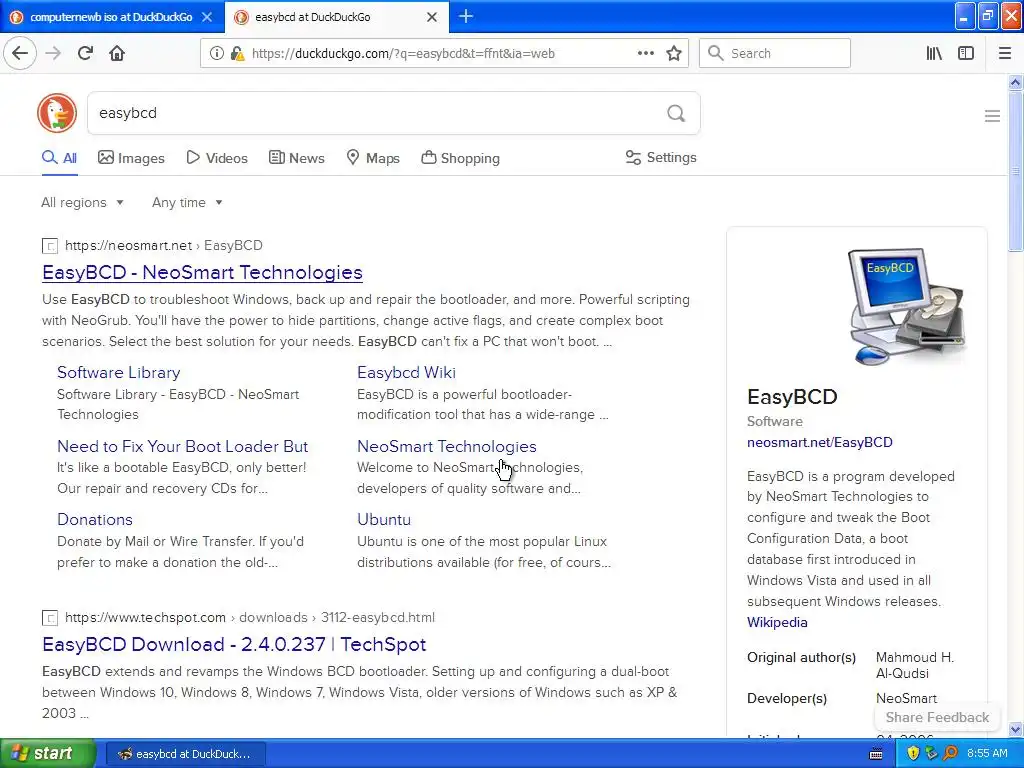
Task: Click the network tray icon
Action: [931, 754]
